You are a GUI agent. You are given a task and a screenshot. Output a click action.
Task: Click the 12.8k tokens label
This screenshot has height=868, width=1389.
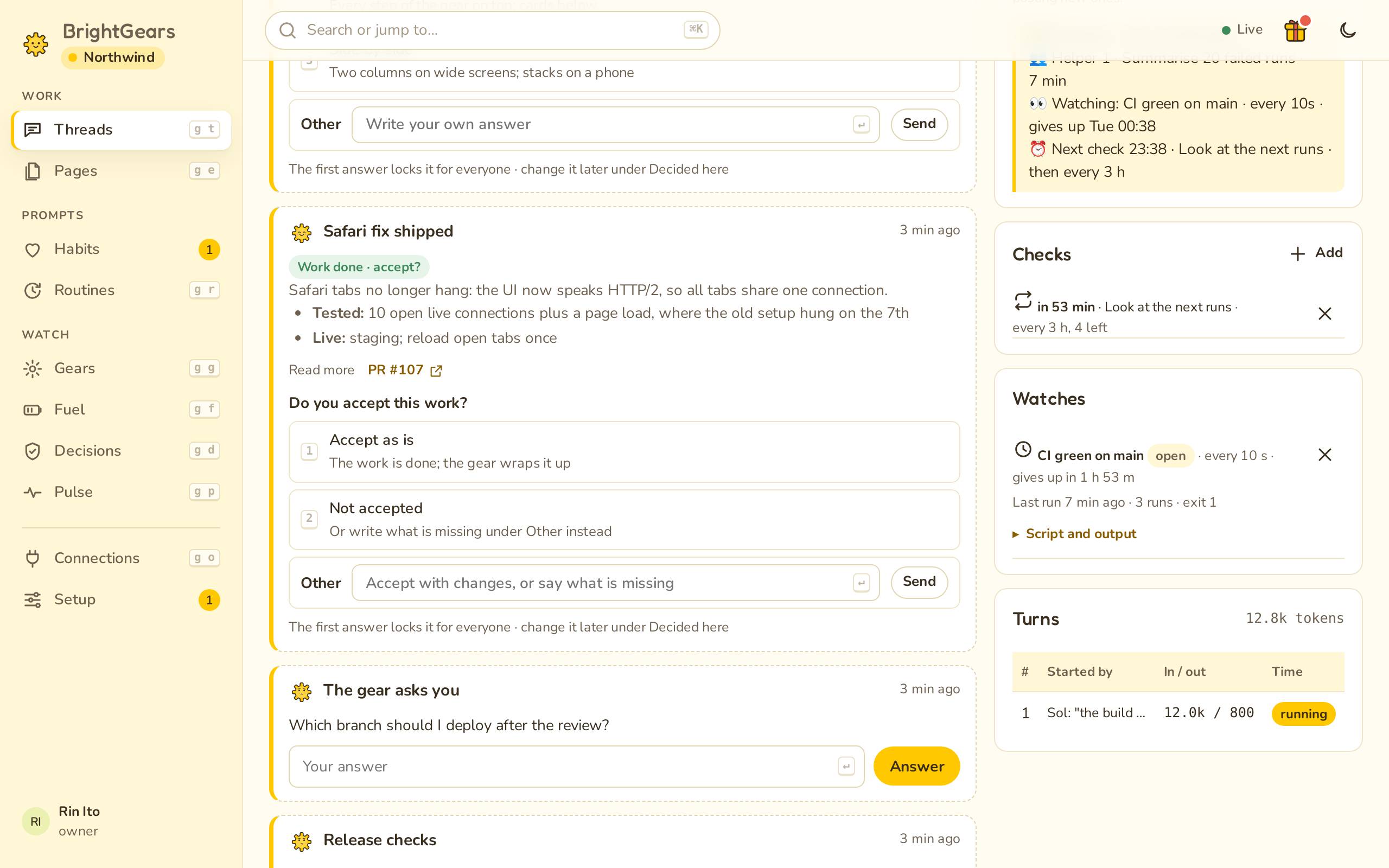(x=1294, y=618)
